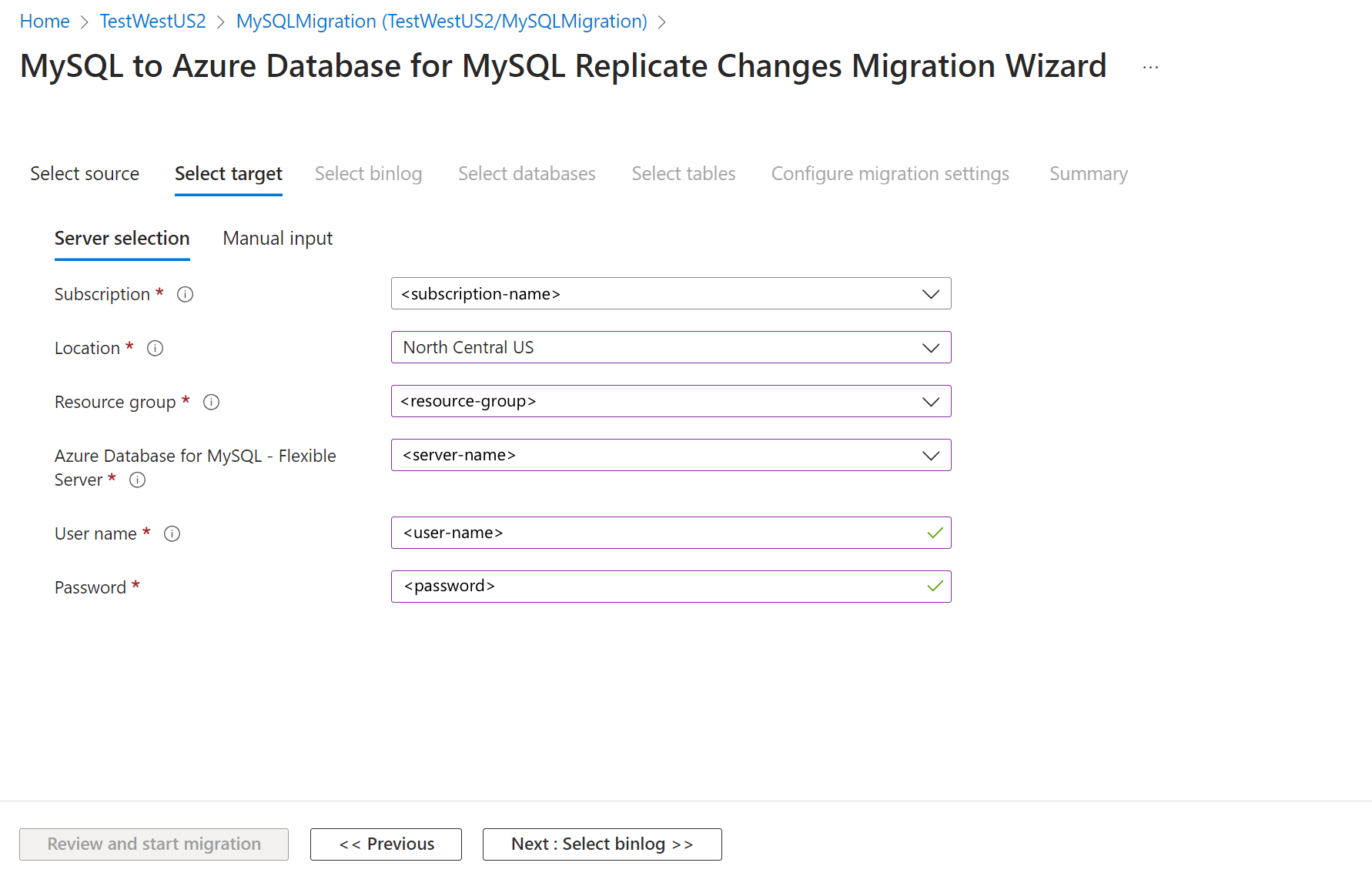Expand the Resource group dropdown
The height and width of the screenshot is (876, 1372).
[x=671, y=402]
